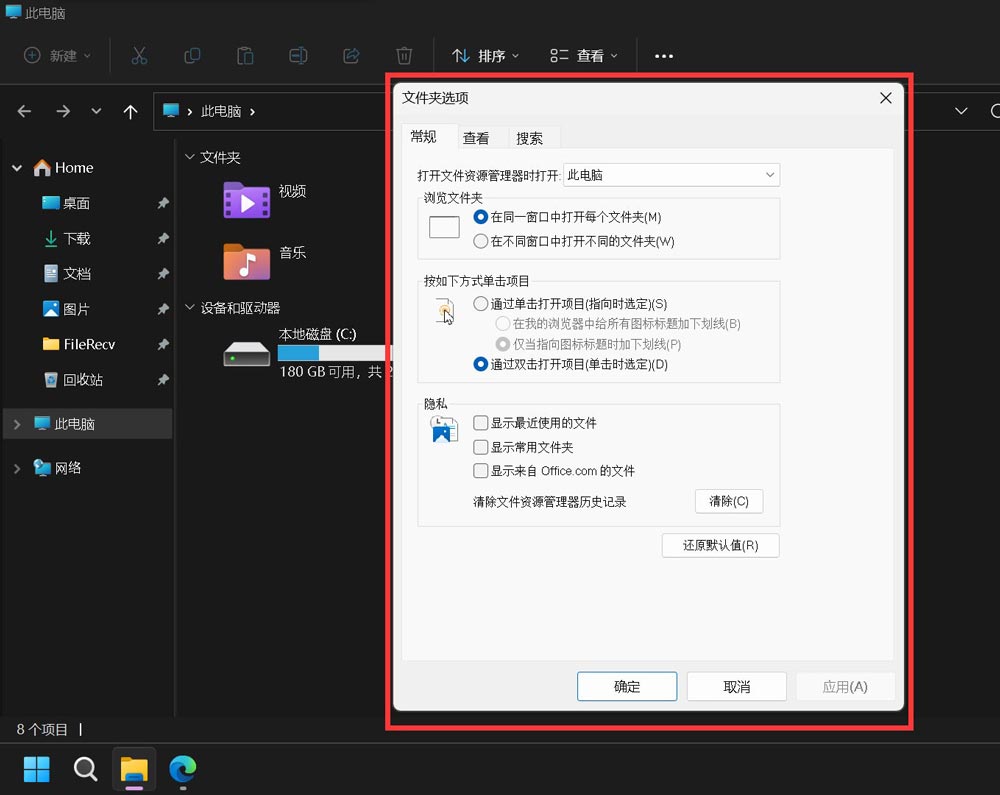Enable 显示最近使用的文件 checkbox
The width and height of the screenshot is (1000, 795).
click(481, 423)
